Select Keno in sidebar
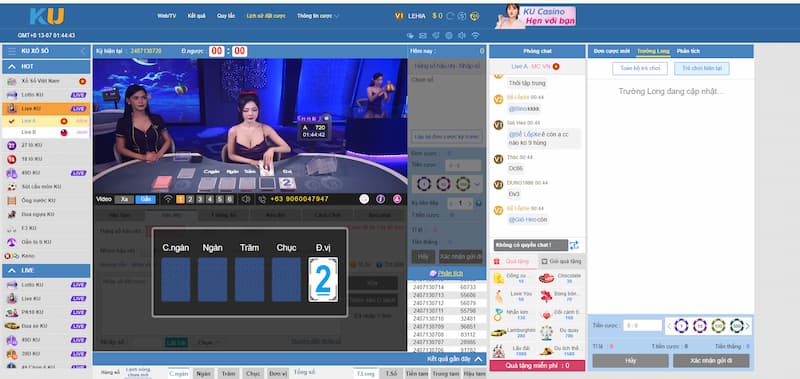Screen dimensions: 800x379 [x=46, y=256]
